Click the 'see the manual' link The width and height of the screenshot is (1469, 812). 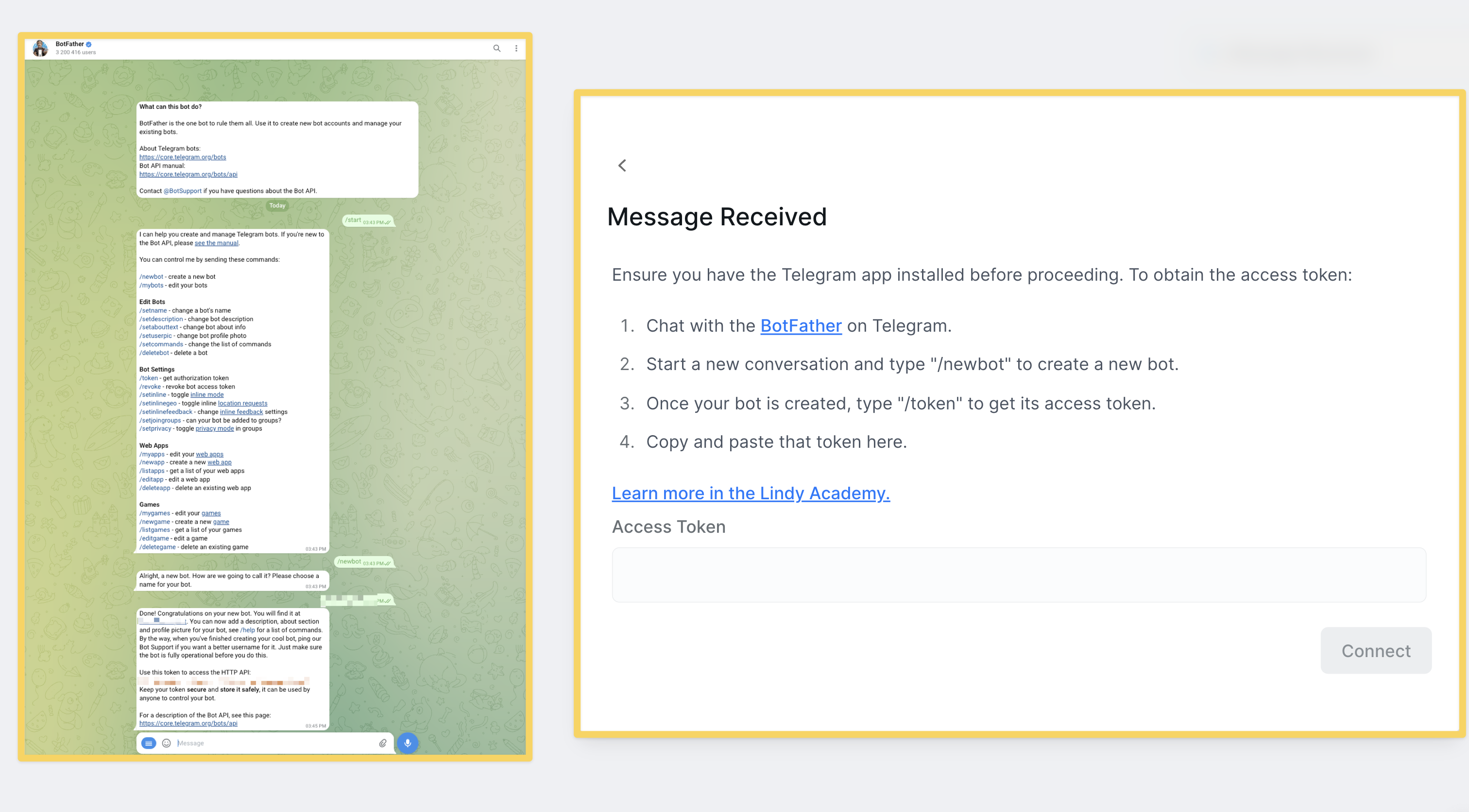click(216, 243)
